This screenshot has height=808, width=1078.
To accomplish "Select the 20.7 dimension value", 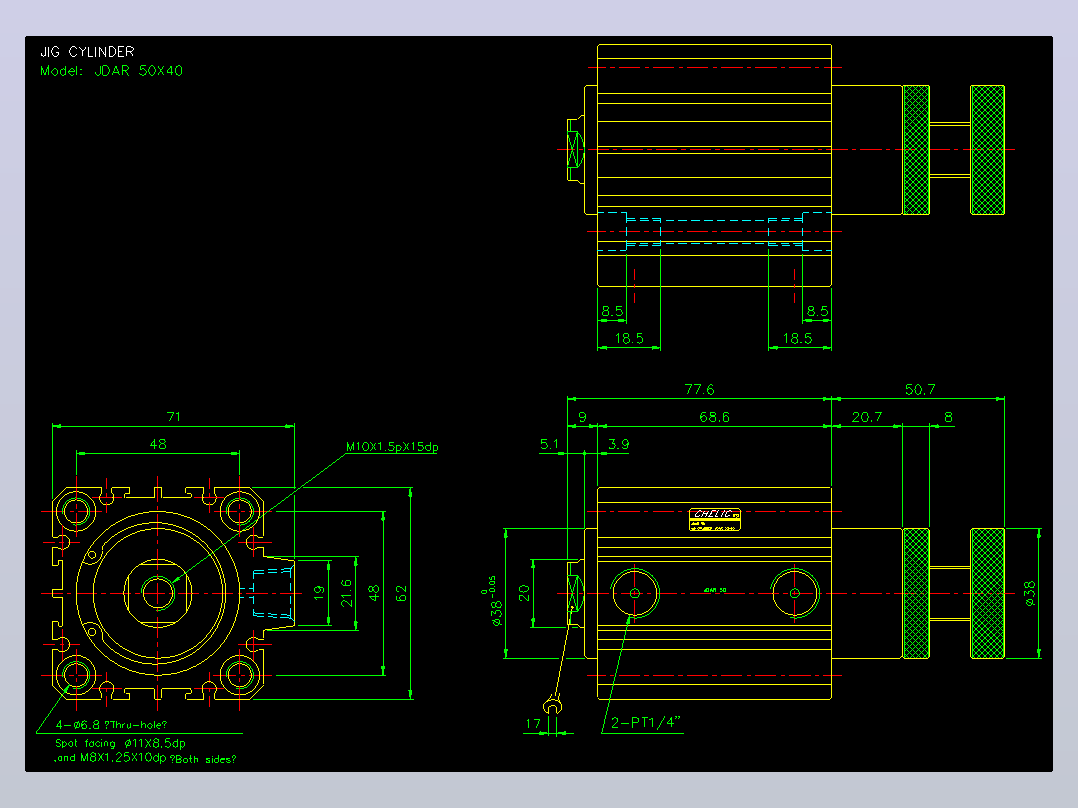I will coord(866,417).
